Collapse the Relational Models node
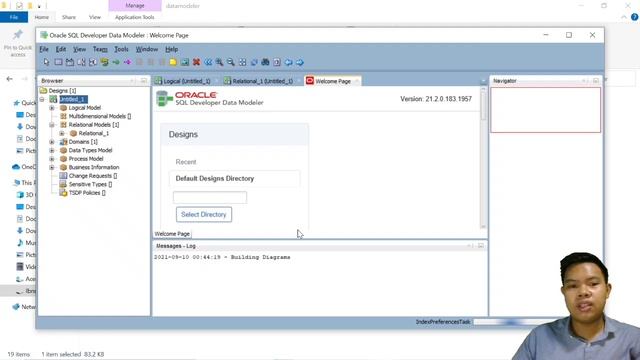Image resolution: width=640 pixels, height=360 pixels. [x=52, y=125]
